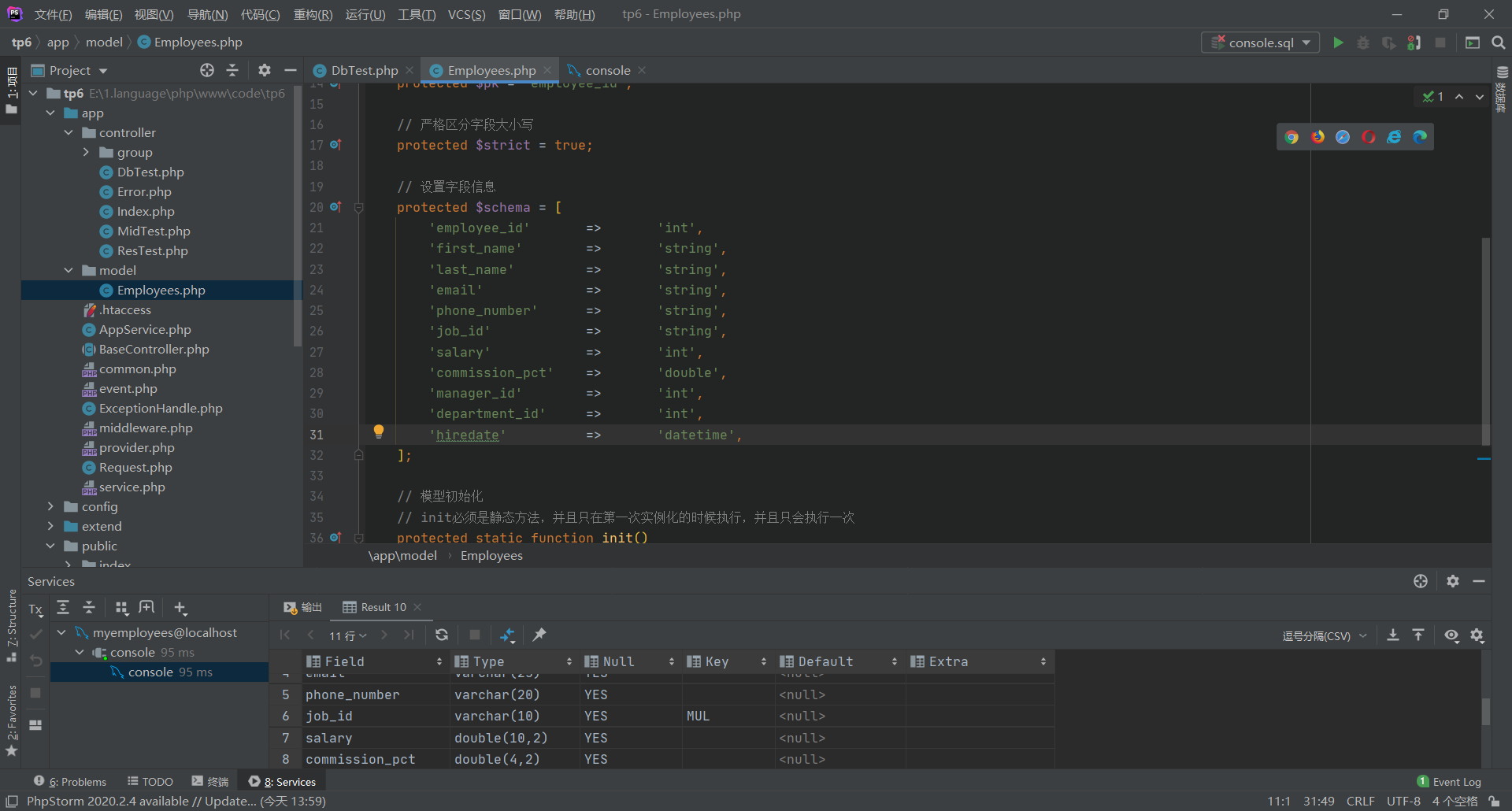Sort results by Field column header
The height and width of the screenshot is (811, 1512).
point(374,661)
